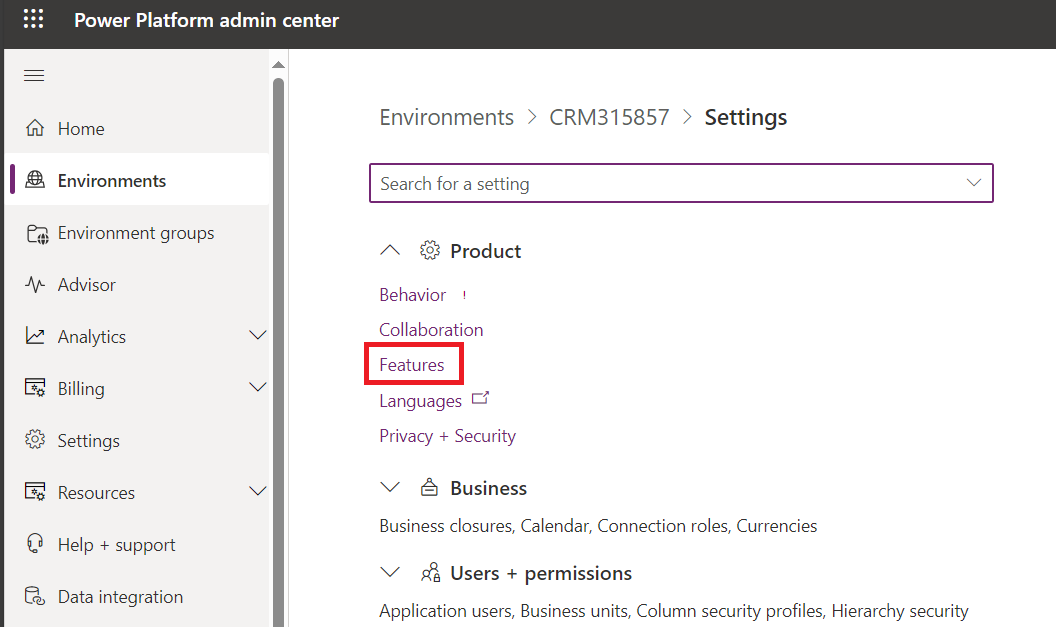Click the Environments globe icon

tap(35, 180)
